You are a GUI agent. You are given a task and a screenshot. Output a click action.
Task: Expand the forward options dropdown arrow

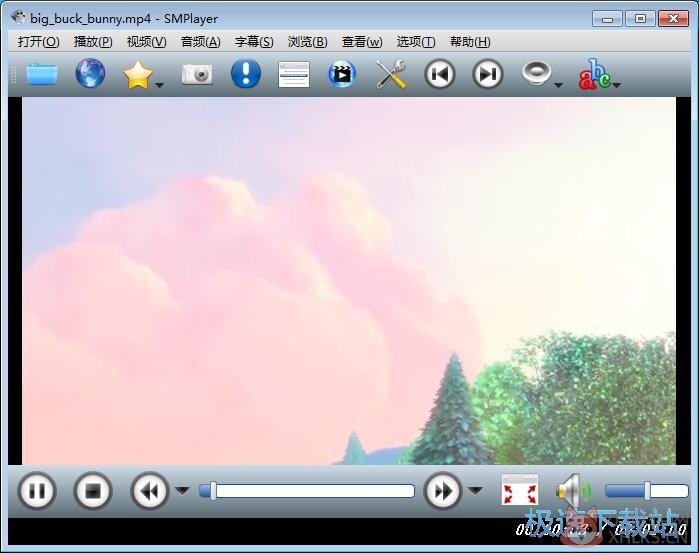point(475,491)
